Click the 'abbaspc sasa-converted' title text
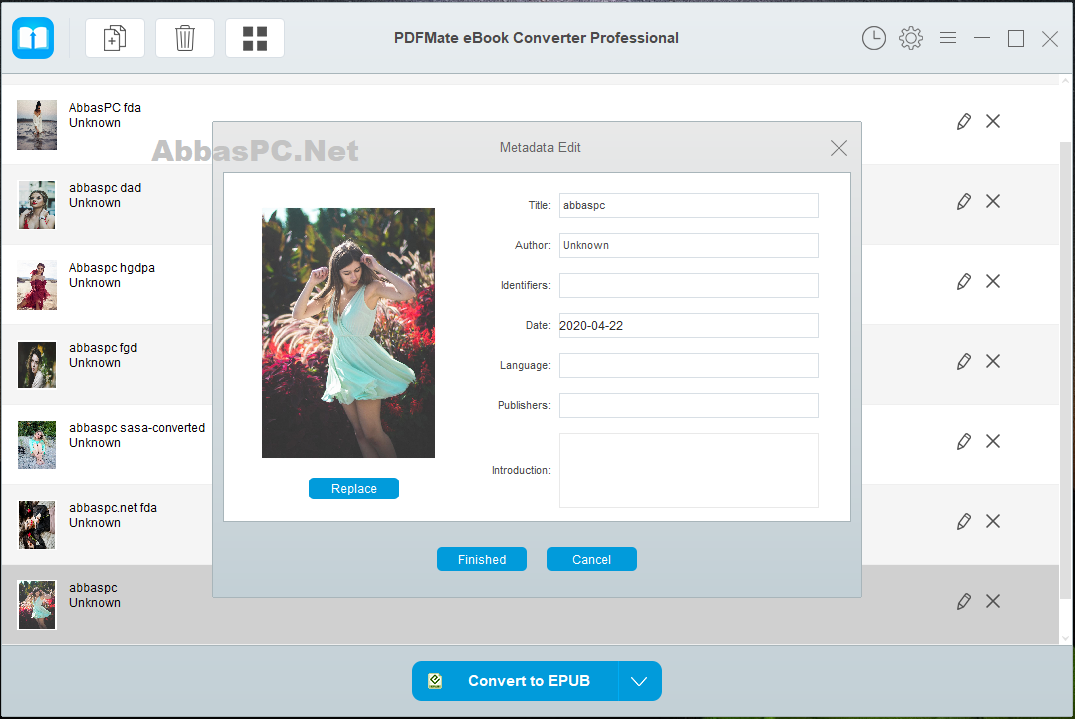 tap(137, 428)
